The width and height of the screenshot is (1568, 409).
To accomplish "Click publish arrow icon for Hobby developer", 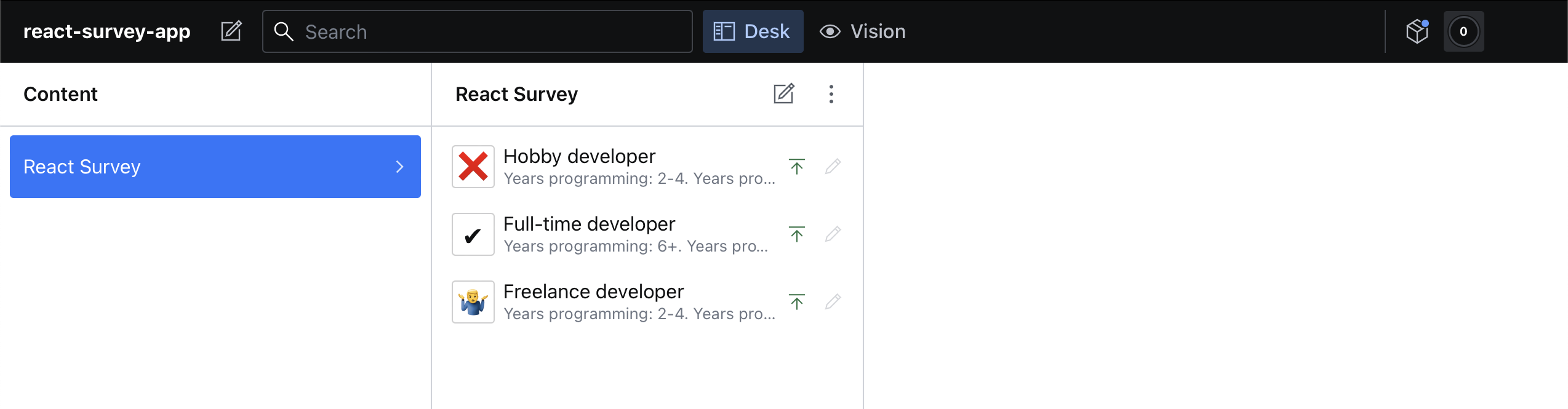I will (x=797, y=166).
